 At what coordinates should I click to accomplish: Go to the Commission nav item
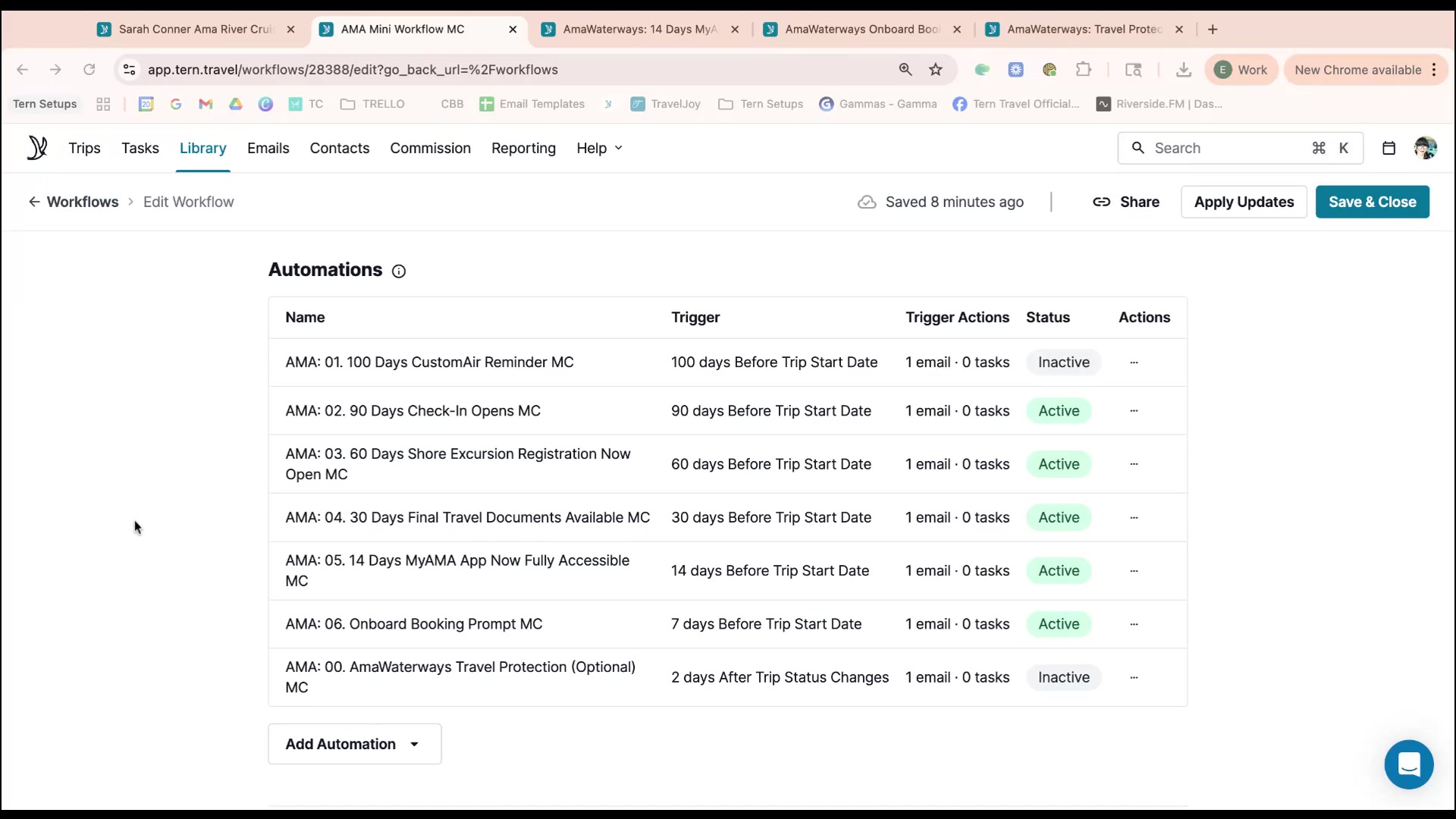tap(430, 149)
